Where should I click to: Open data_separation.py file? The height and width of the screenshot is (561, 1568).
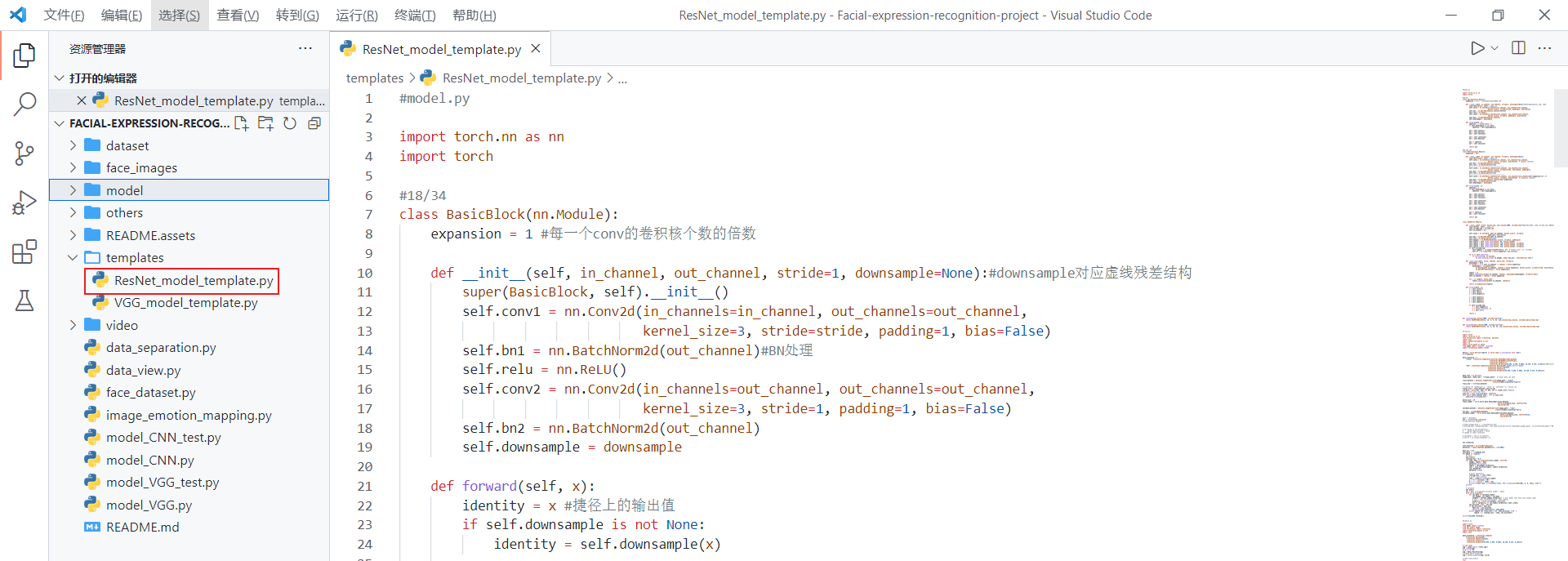(x=189, y=347)
